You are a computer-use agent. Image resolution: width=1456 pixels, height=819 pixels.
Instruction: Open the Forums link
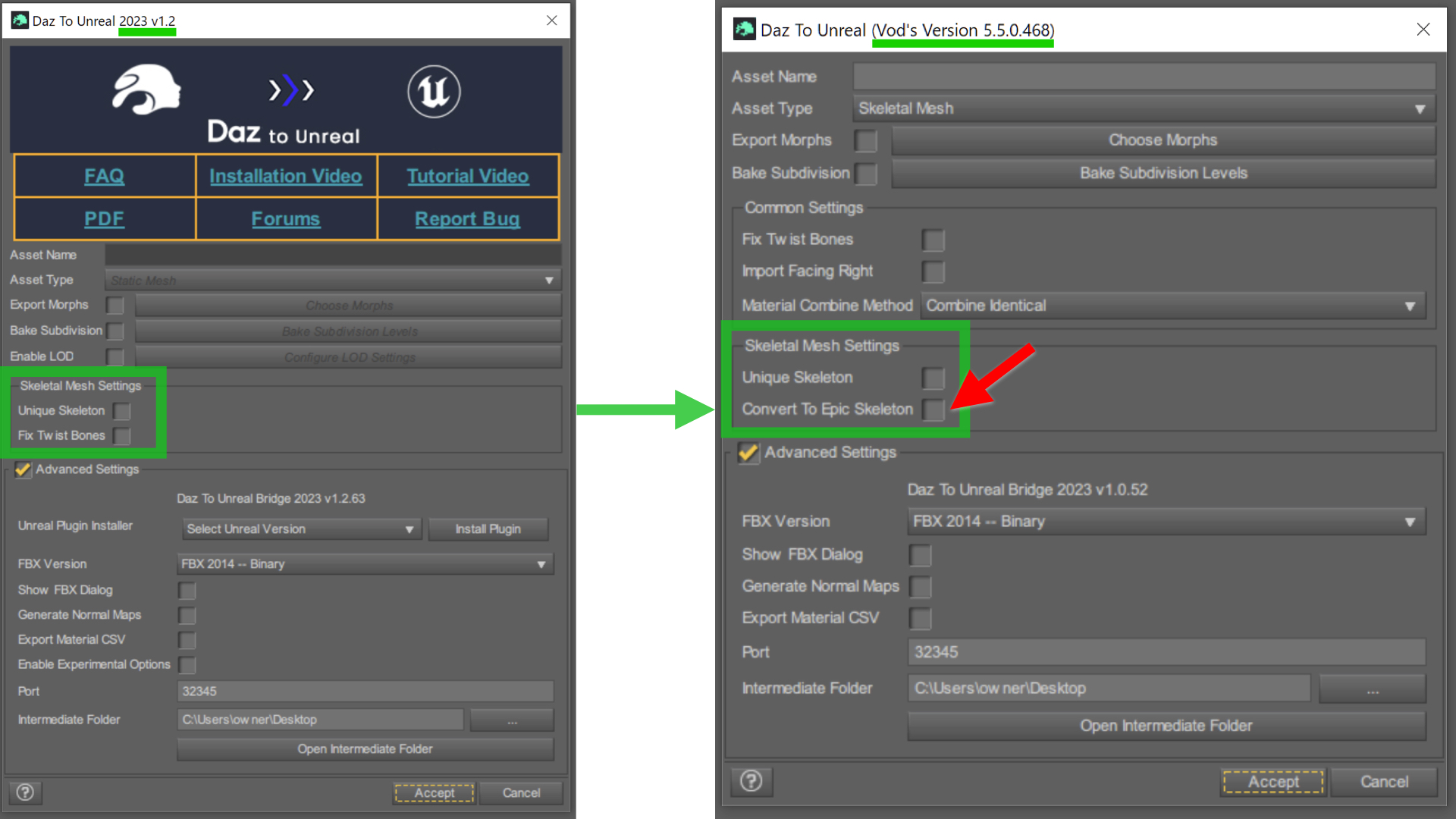click(286, 218)
